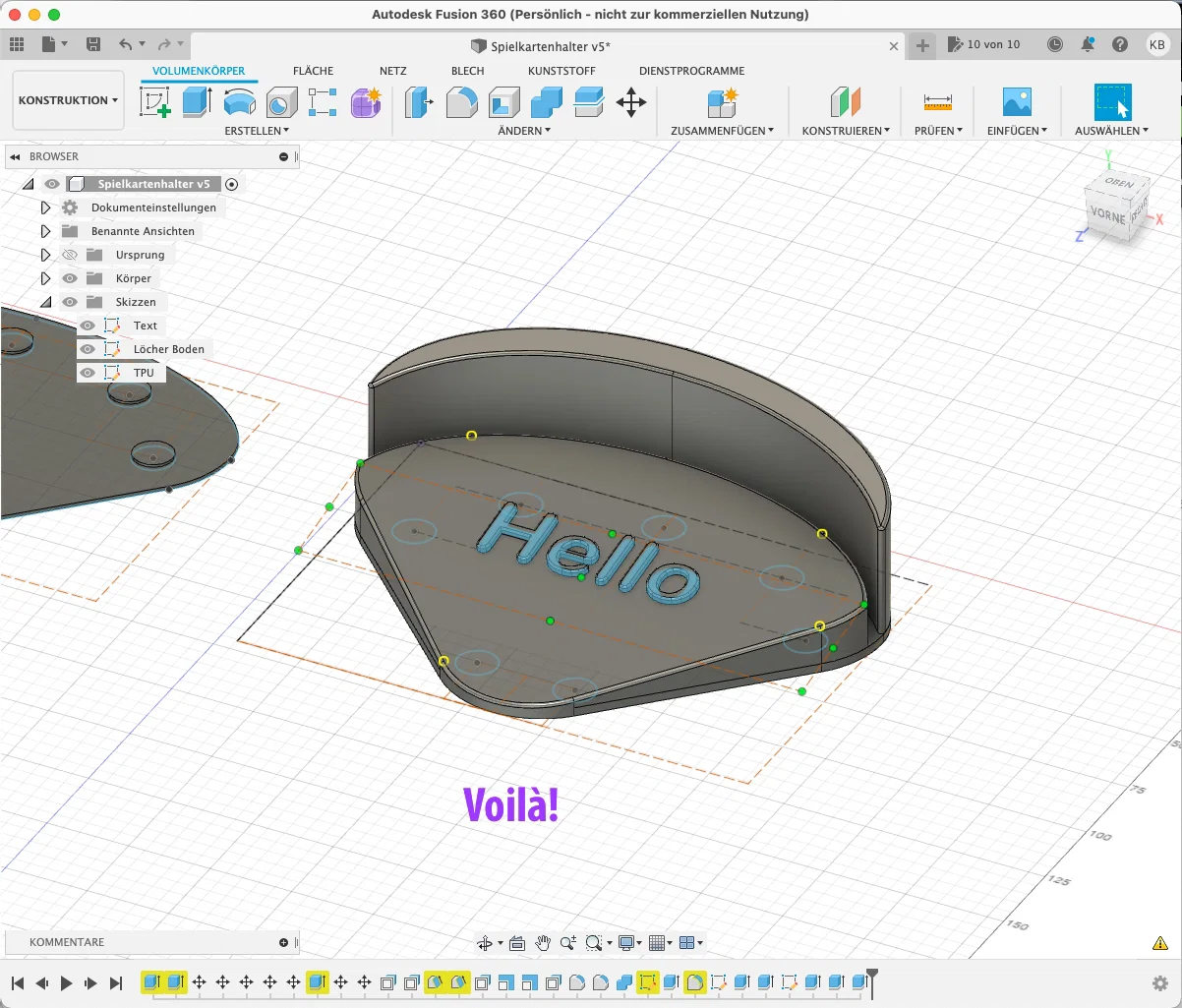Switch to the Kunststoff tab
This screenshot has width=1182, height=1008.
click(561, 71)
